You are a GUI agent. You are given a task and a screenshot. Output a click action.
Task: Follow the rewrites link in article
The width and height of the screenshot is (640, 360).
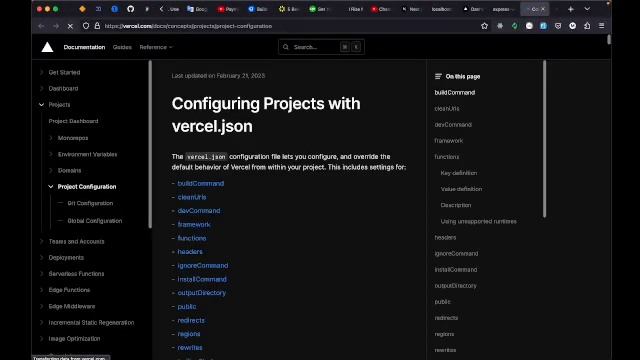pos(190,348)
